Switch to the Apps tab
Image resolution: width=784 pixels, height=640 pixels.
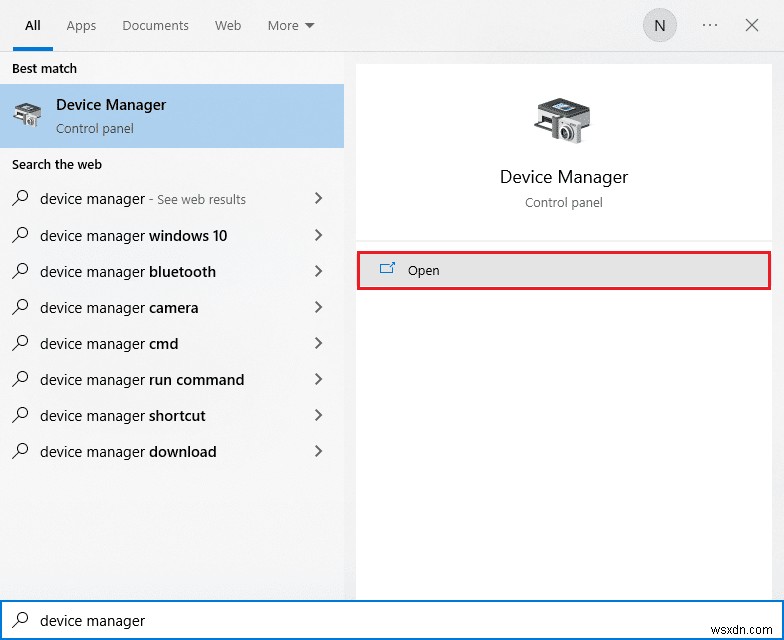[x=81, y=26]
